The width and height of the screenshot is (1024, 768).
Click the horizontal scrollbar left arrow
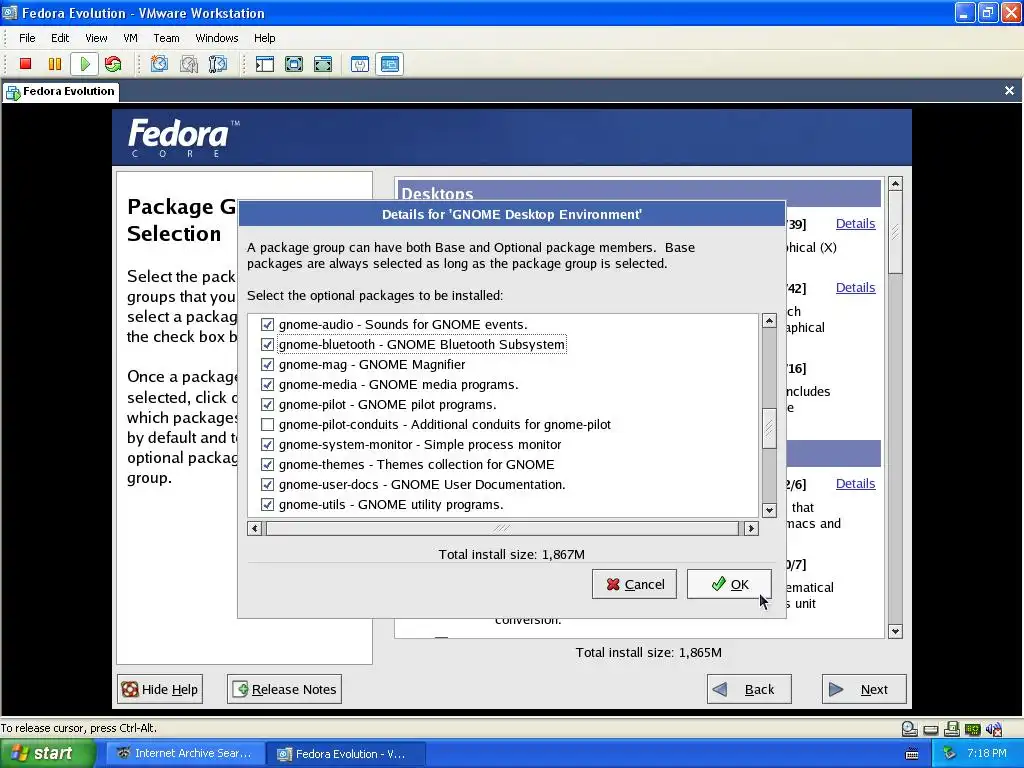(255, 528)
